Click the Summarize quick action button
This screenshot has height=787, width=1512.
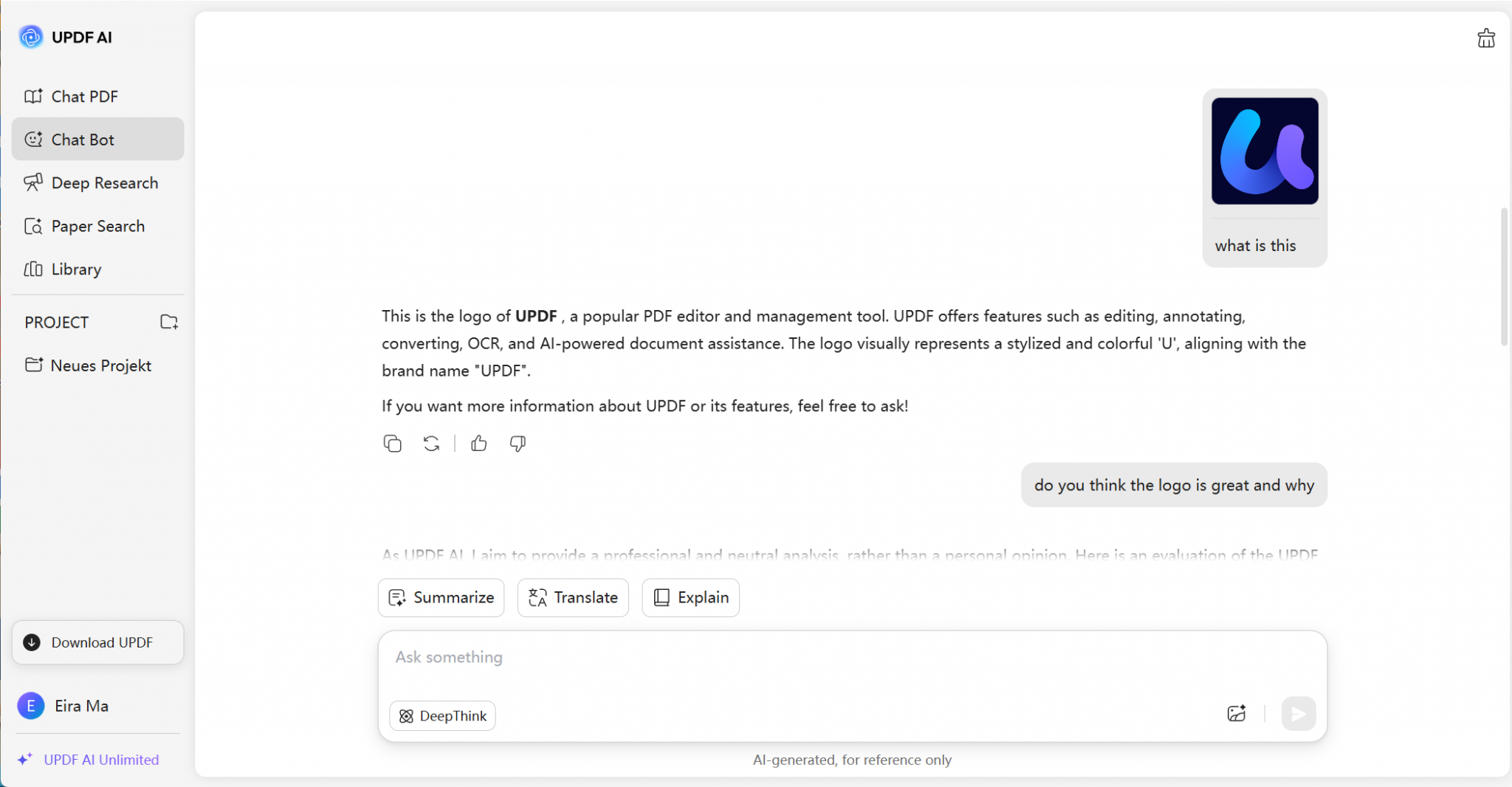click(x=441, y=597)
